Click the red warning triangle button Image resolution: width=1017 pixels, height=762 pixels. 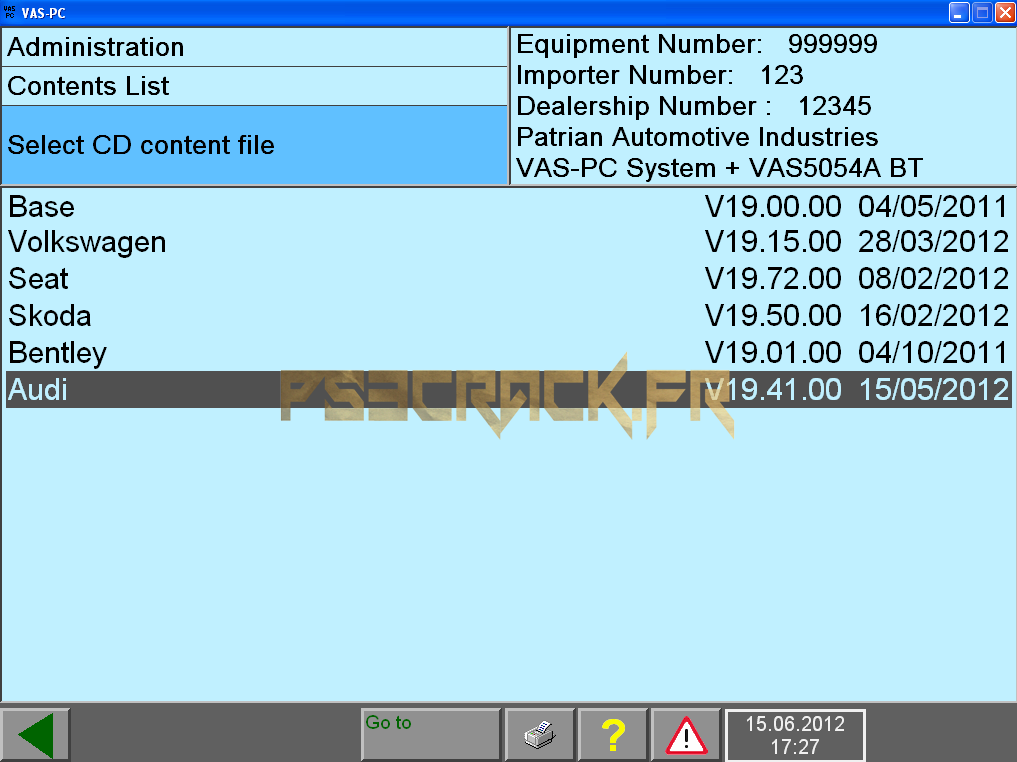[686, 735]
